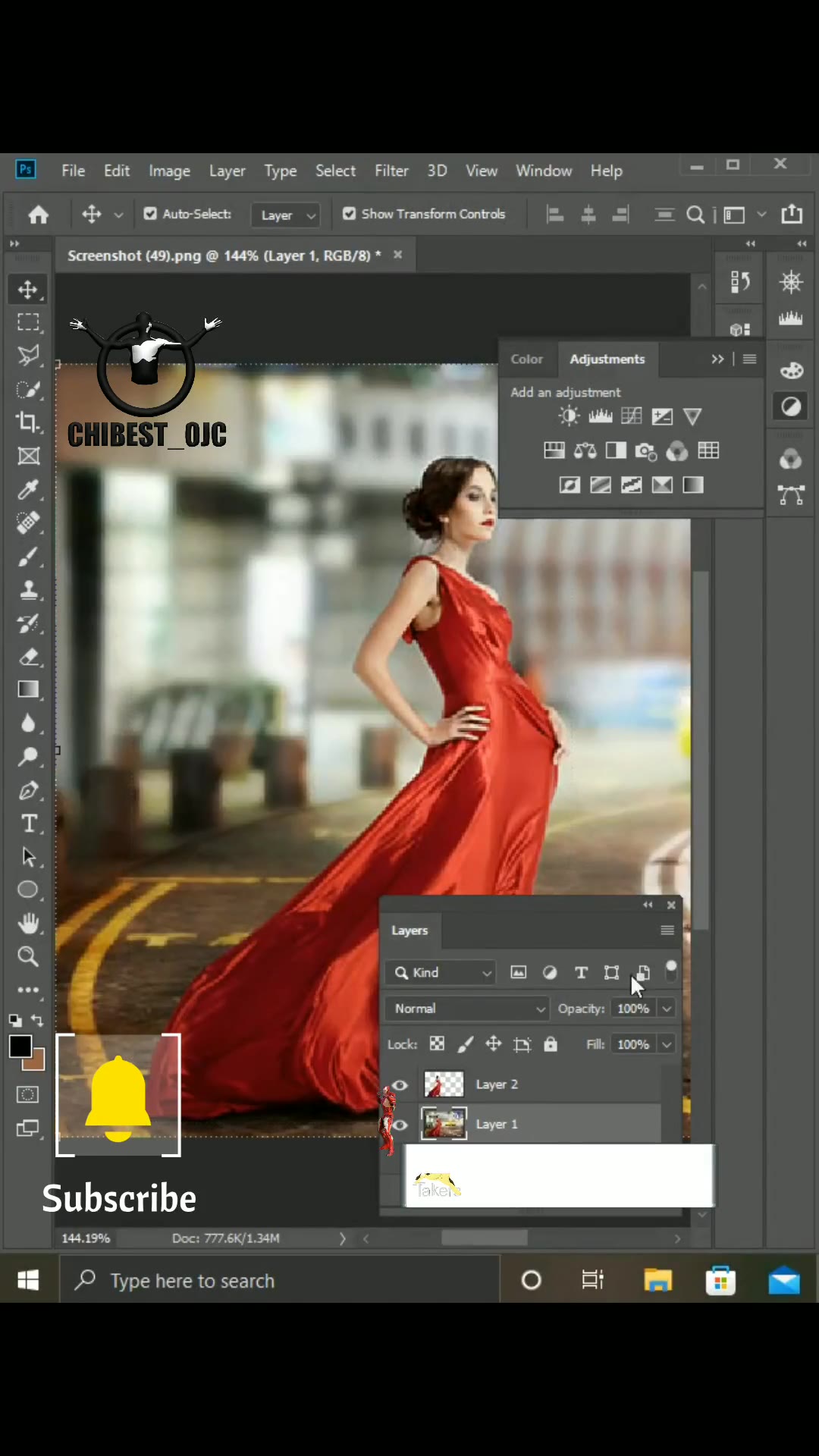Select the Rectangular Marquee tool
The image size is (819, 1456).
click(28, 322)
